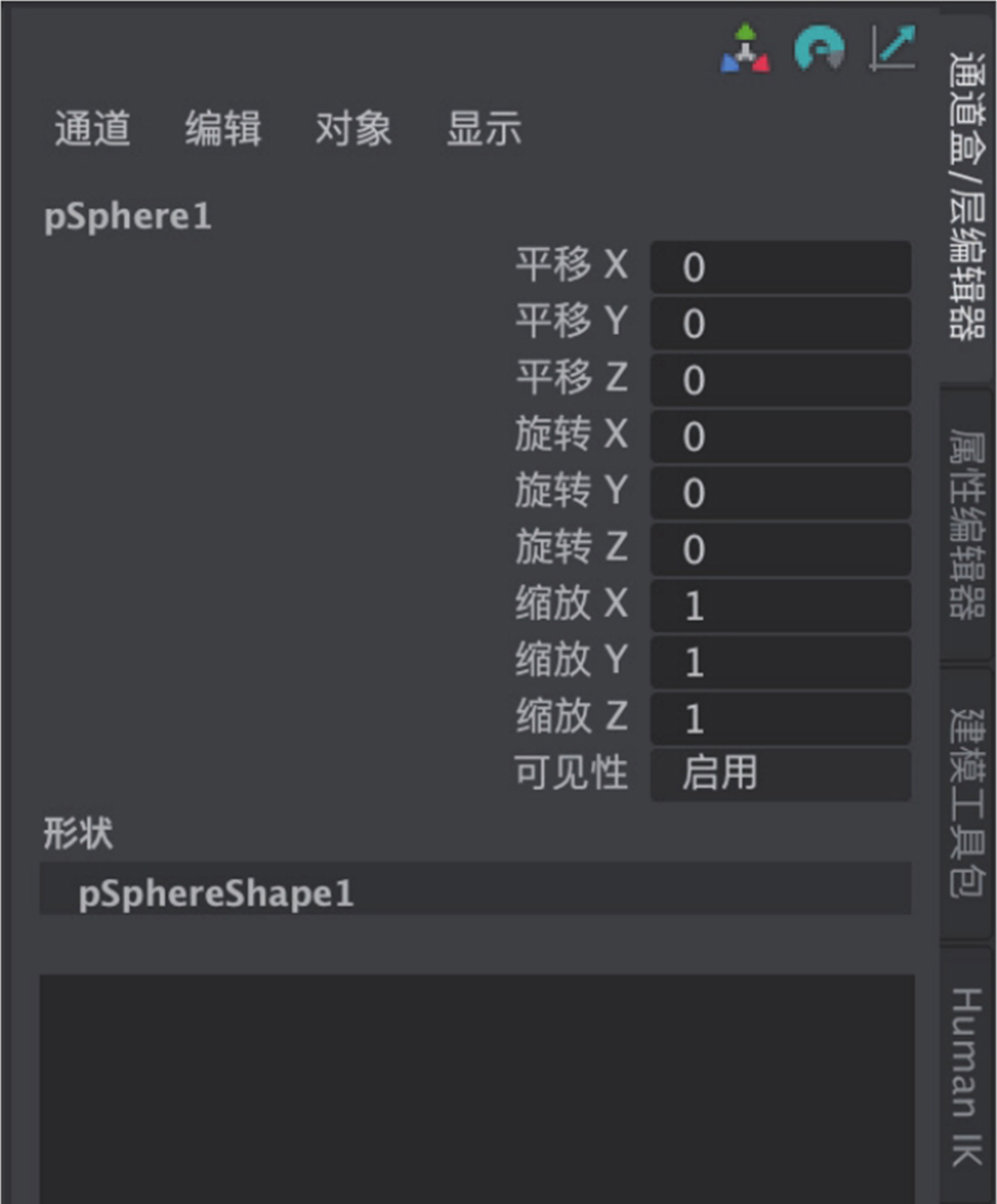The width and height of the screenshot is (997, 1204).
Task: Click the teal arrow hyperbolic icon
Action: [x=893, y=48]
